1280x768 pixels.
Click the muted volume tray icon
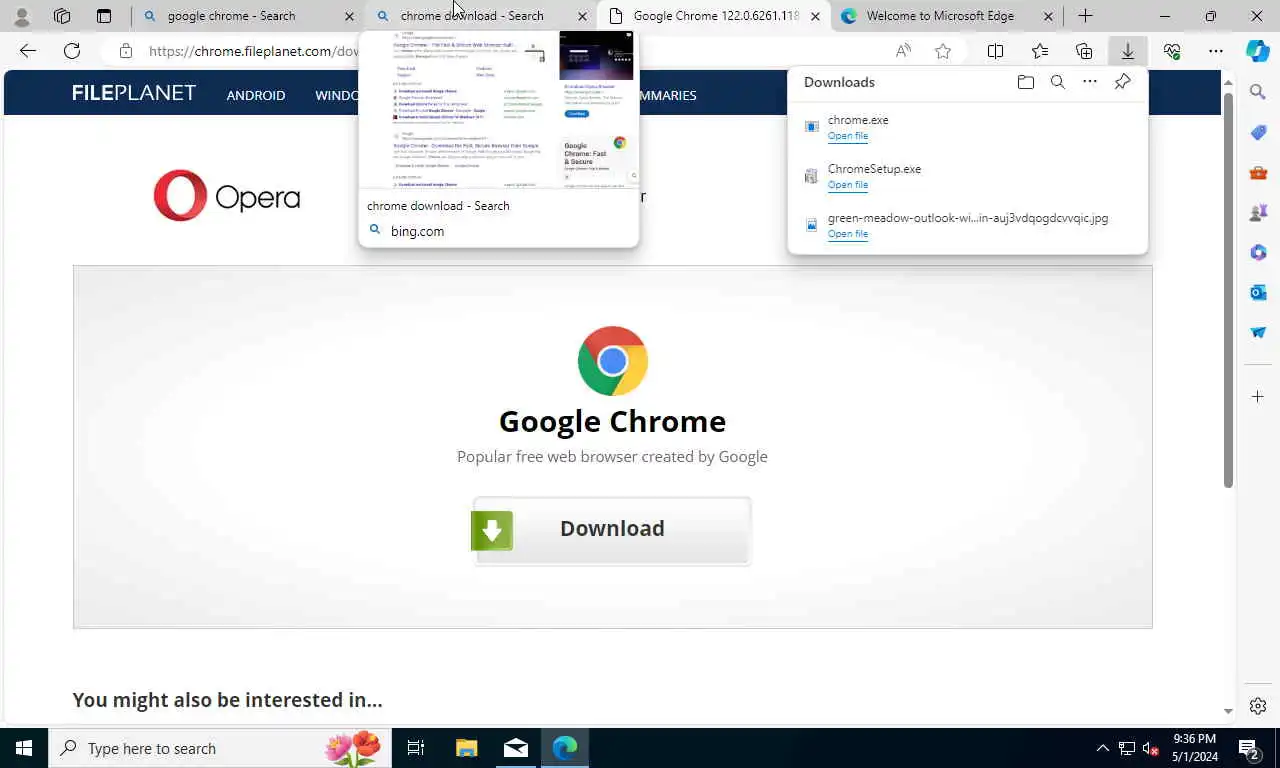pyautogui.click(x=1151, y=748)
